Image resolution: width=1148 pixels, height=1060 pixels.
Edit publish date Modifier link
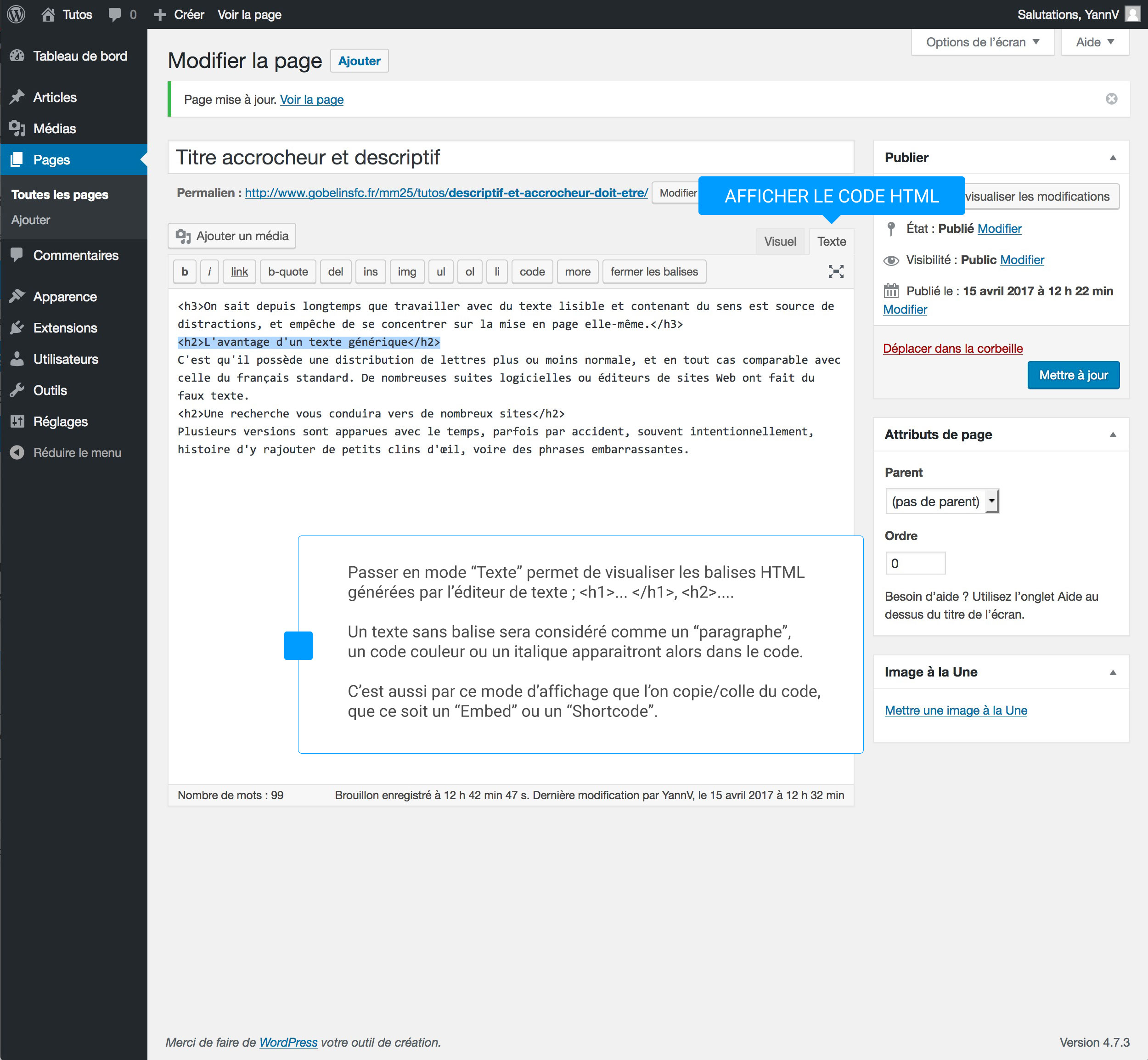[x=905, y=309]
